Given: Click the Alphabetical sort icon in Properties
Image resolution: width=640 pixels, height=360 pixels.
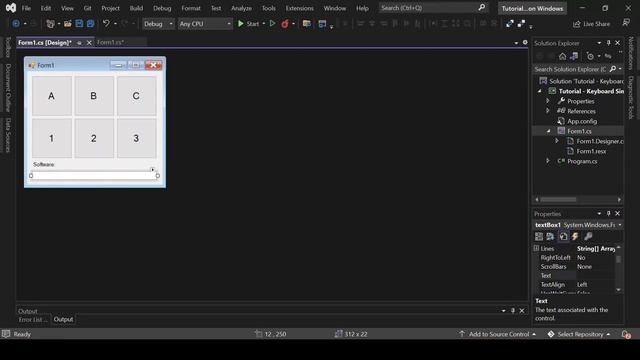Looking at the screenshot, I should click(x=550, y=236).
